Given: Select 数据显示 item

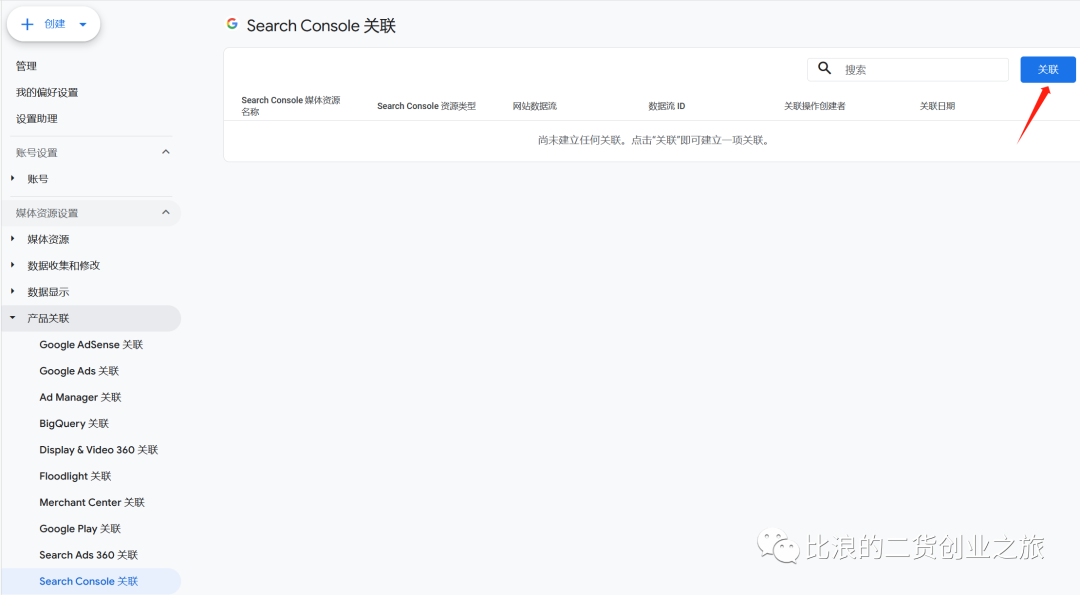Looking at the screenshot, I should tap(48, 292).
